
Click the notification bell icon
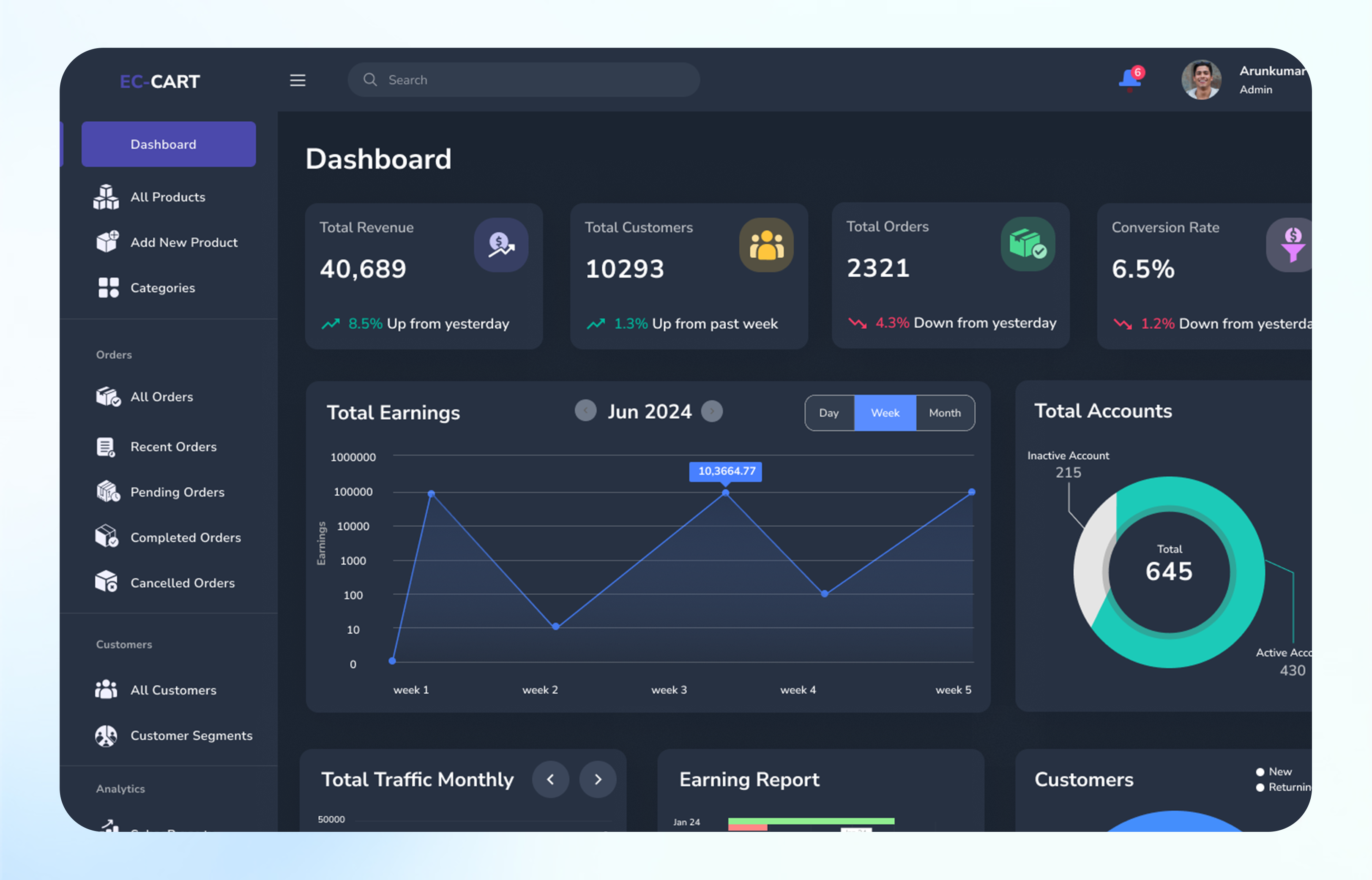pos(1130,79)
